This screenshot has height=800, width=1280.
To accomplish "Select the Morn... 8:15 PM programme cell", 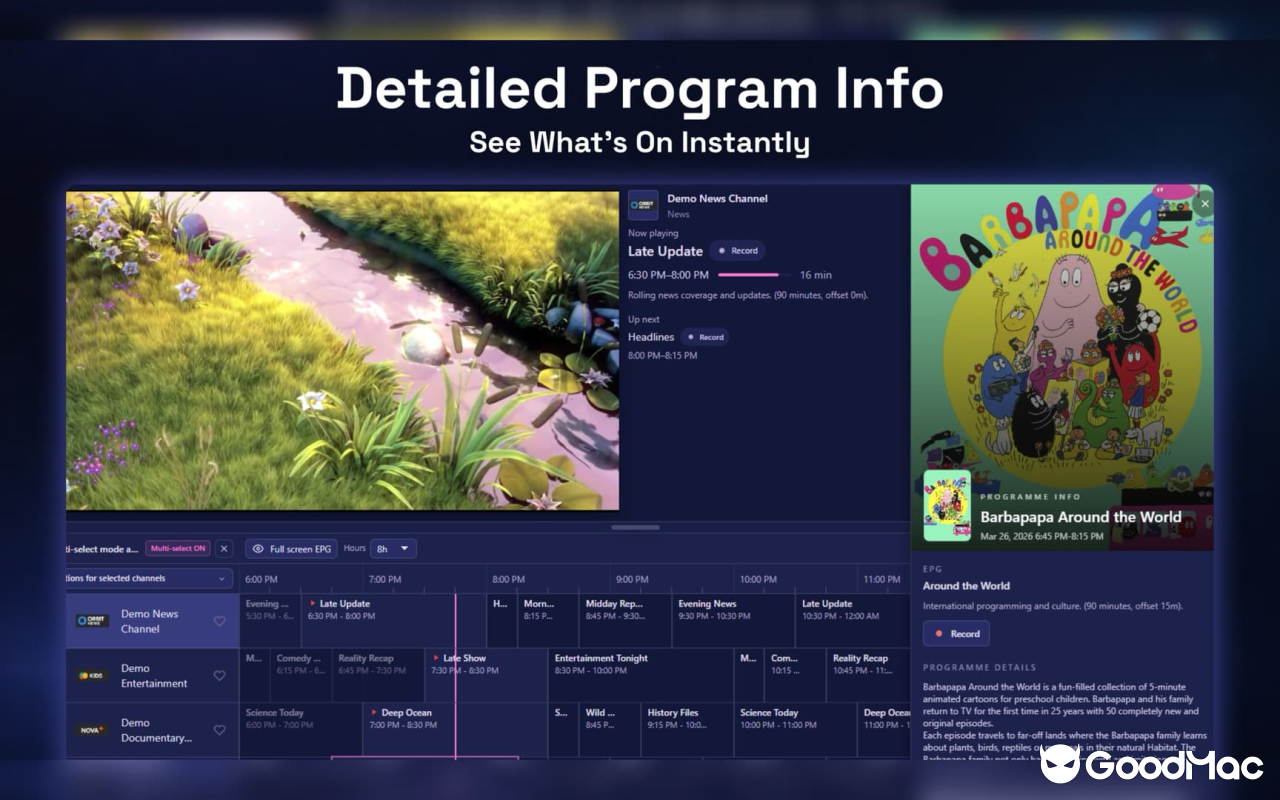I will pyautogui.click(x=548, y=621).
